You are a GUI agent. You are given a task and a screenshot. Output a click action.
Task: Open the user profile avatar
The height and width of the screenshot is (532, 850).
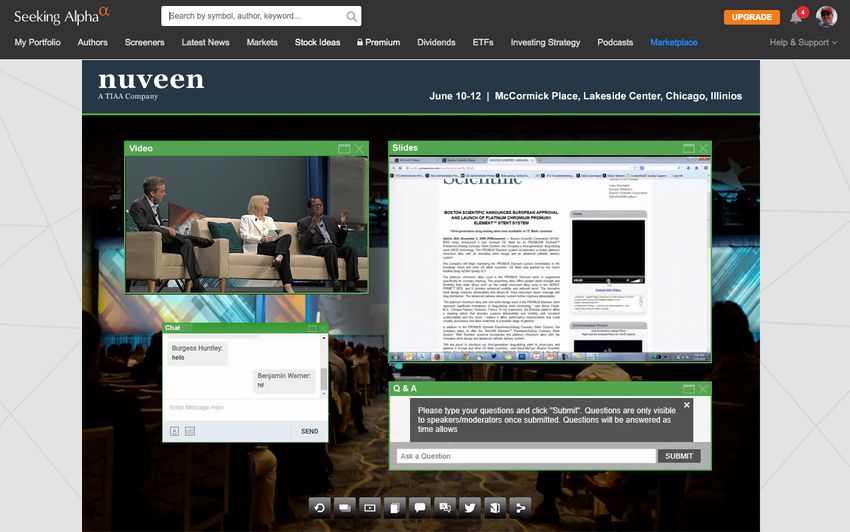827,16
